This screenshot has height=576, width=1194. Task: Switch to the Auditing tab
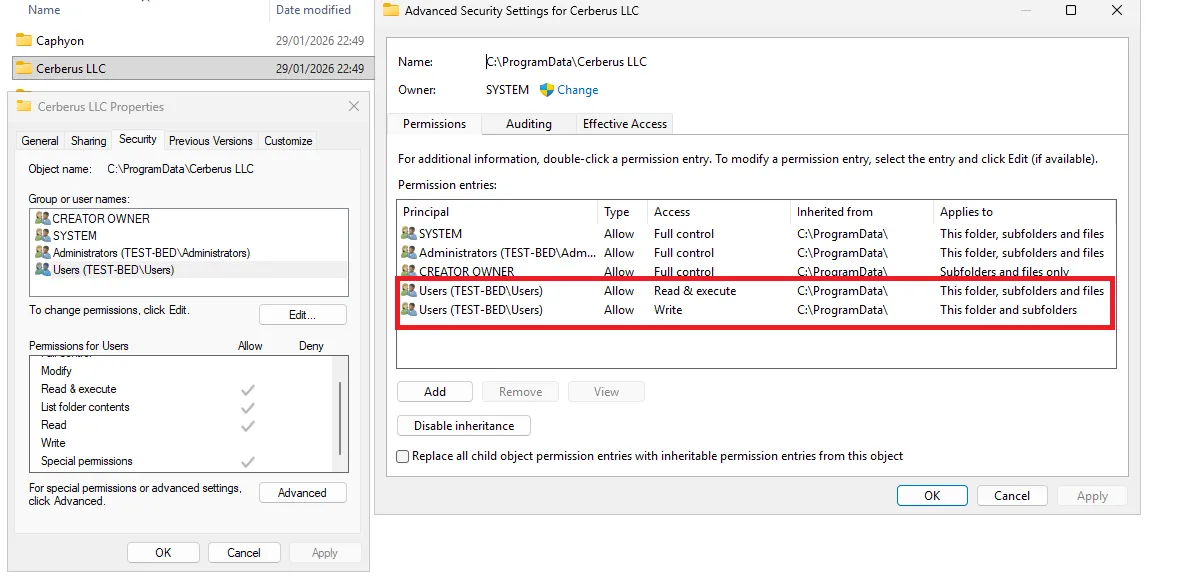(528, 124)
